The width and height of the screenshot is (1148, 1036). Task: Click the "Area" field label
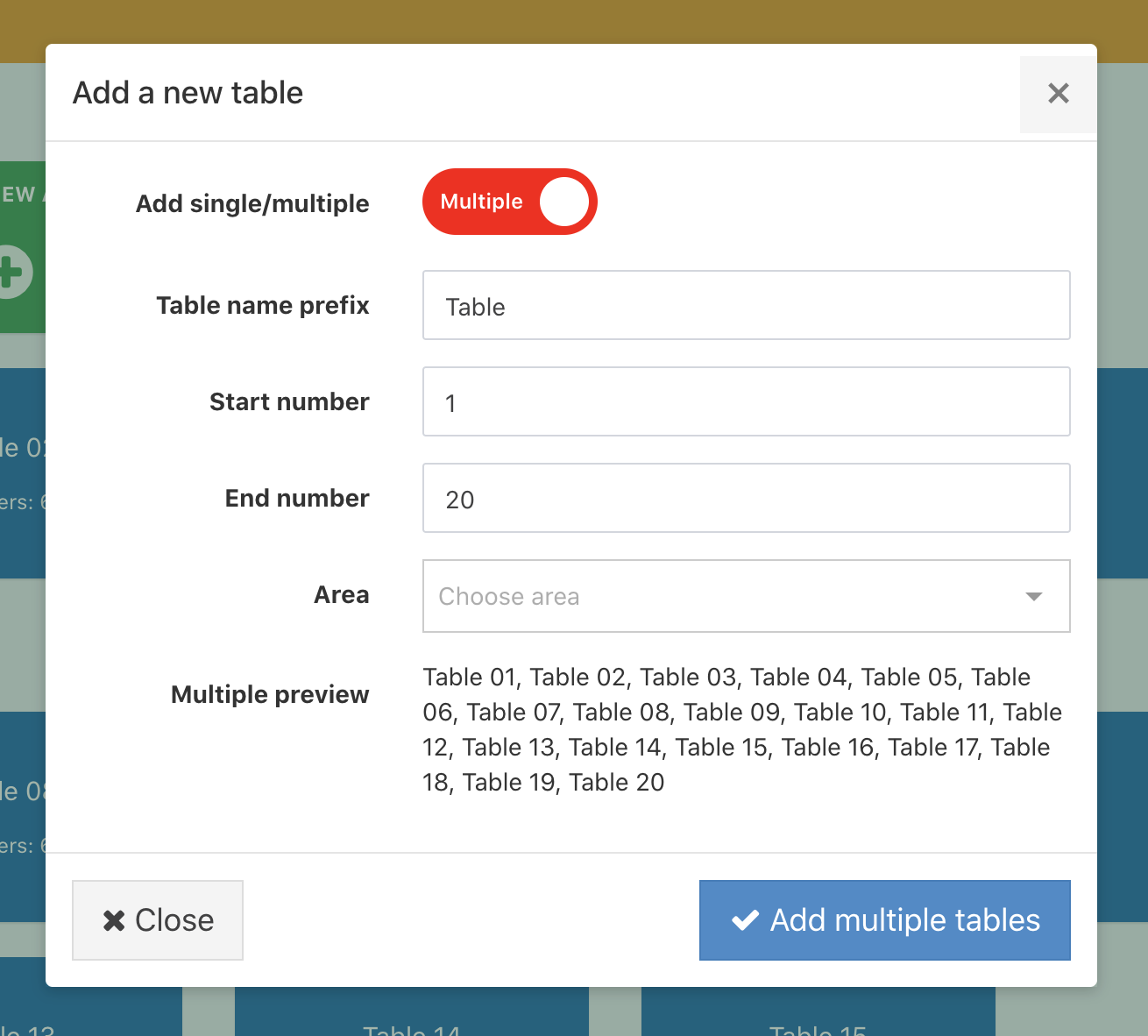[342, 594]
